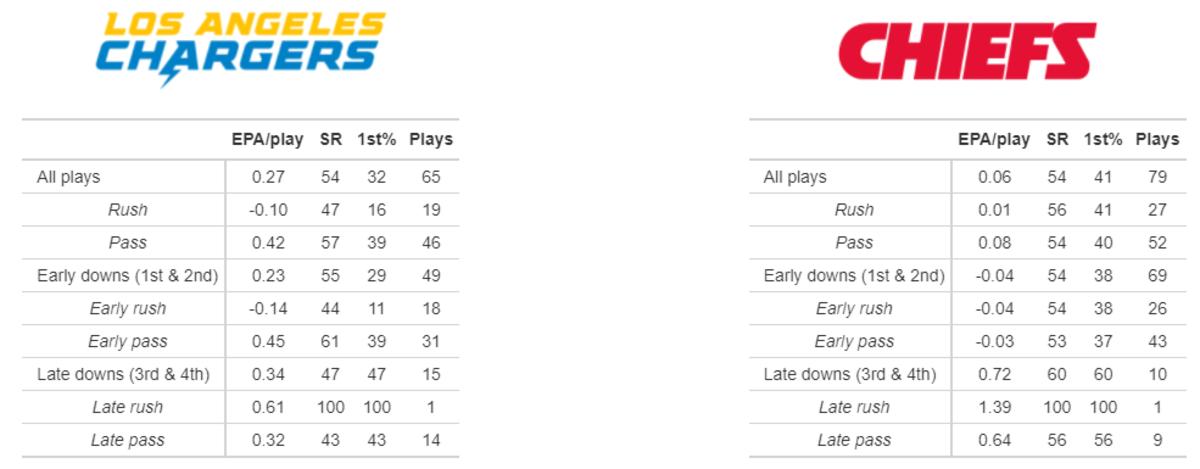Click the Chargers Early rush EPA value -0.14
Image resolution: width=1200 pixels, height=469 pixels.
coord(266,309)
